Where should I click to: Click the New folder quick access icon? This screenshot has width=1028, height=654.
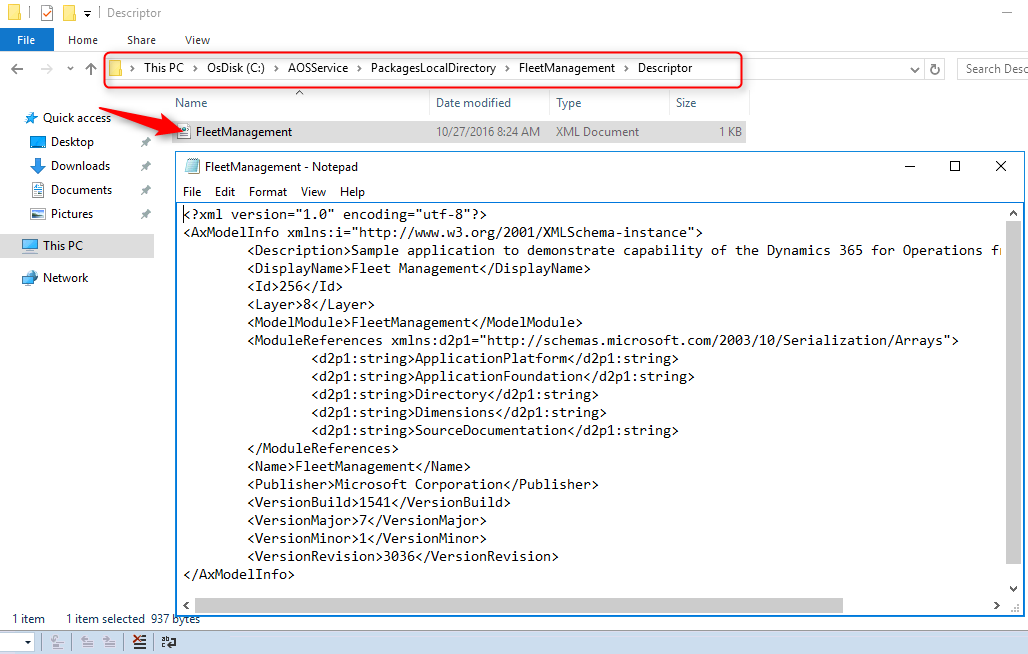click(x=69, y=12)
